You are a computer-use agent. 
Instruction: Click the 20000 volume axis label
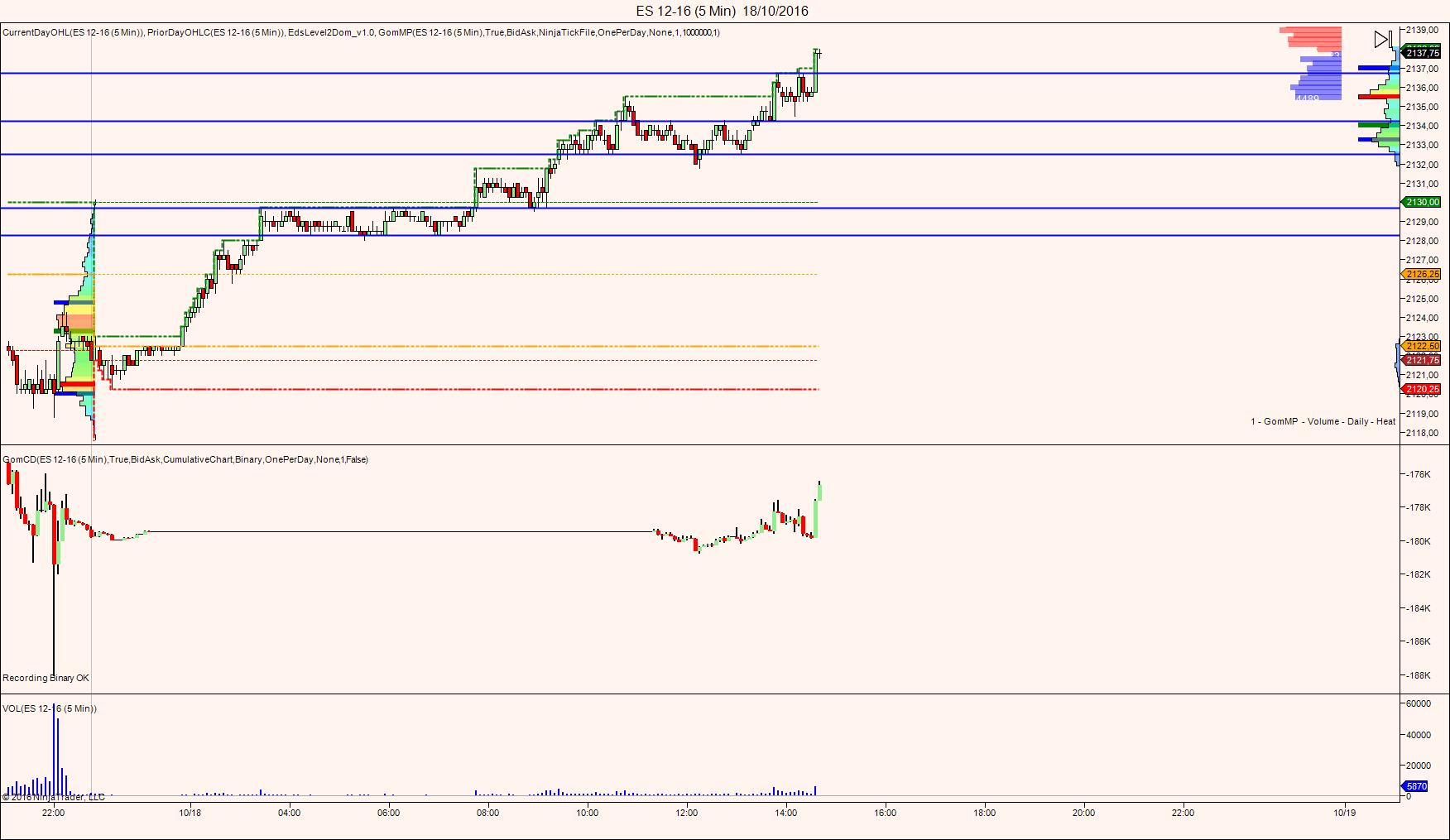click(x=1419, y=766)
